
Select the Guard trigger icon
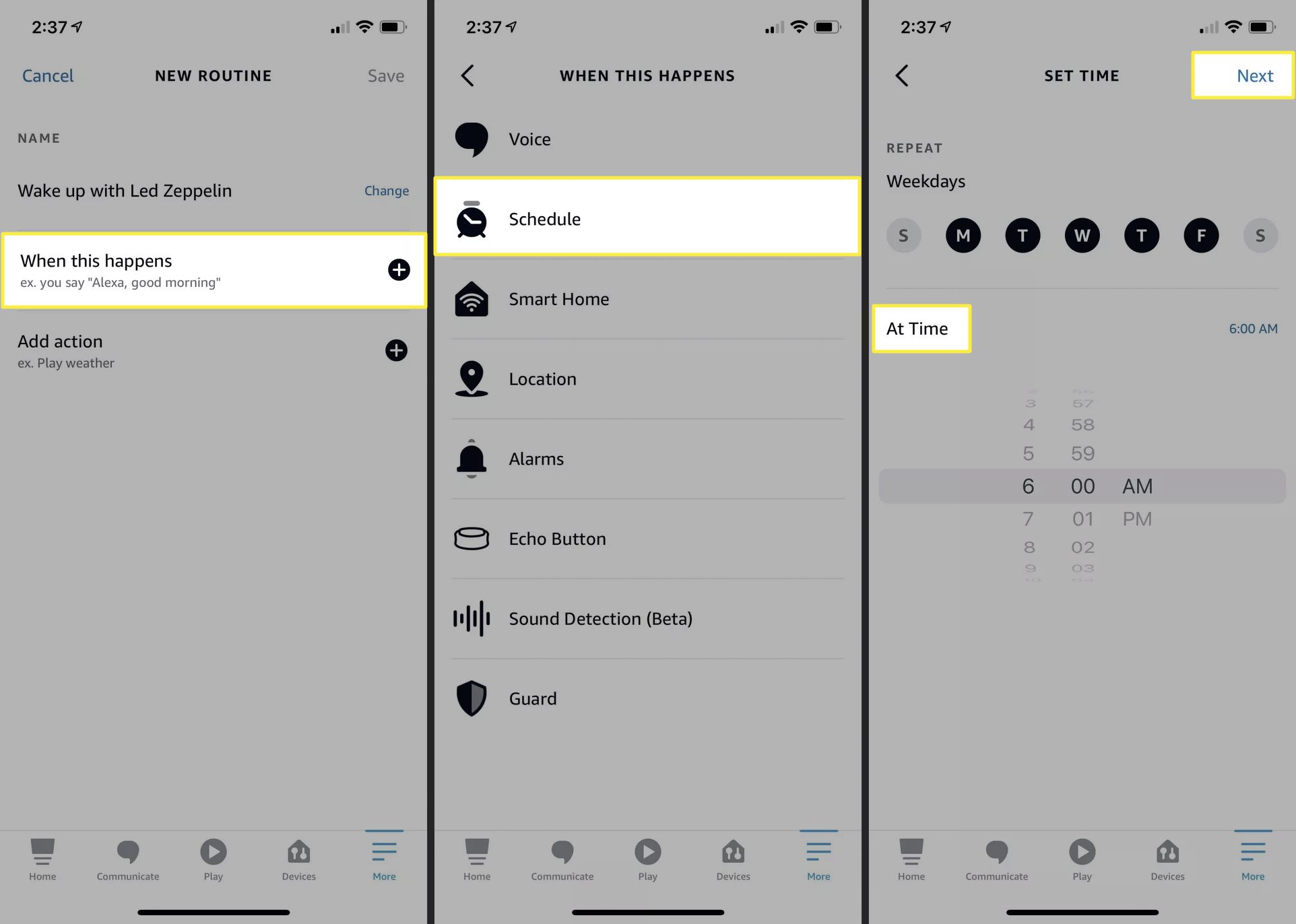coord(470,697)
